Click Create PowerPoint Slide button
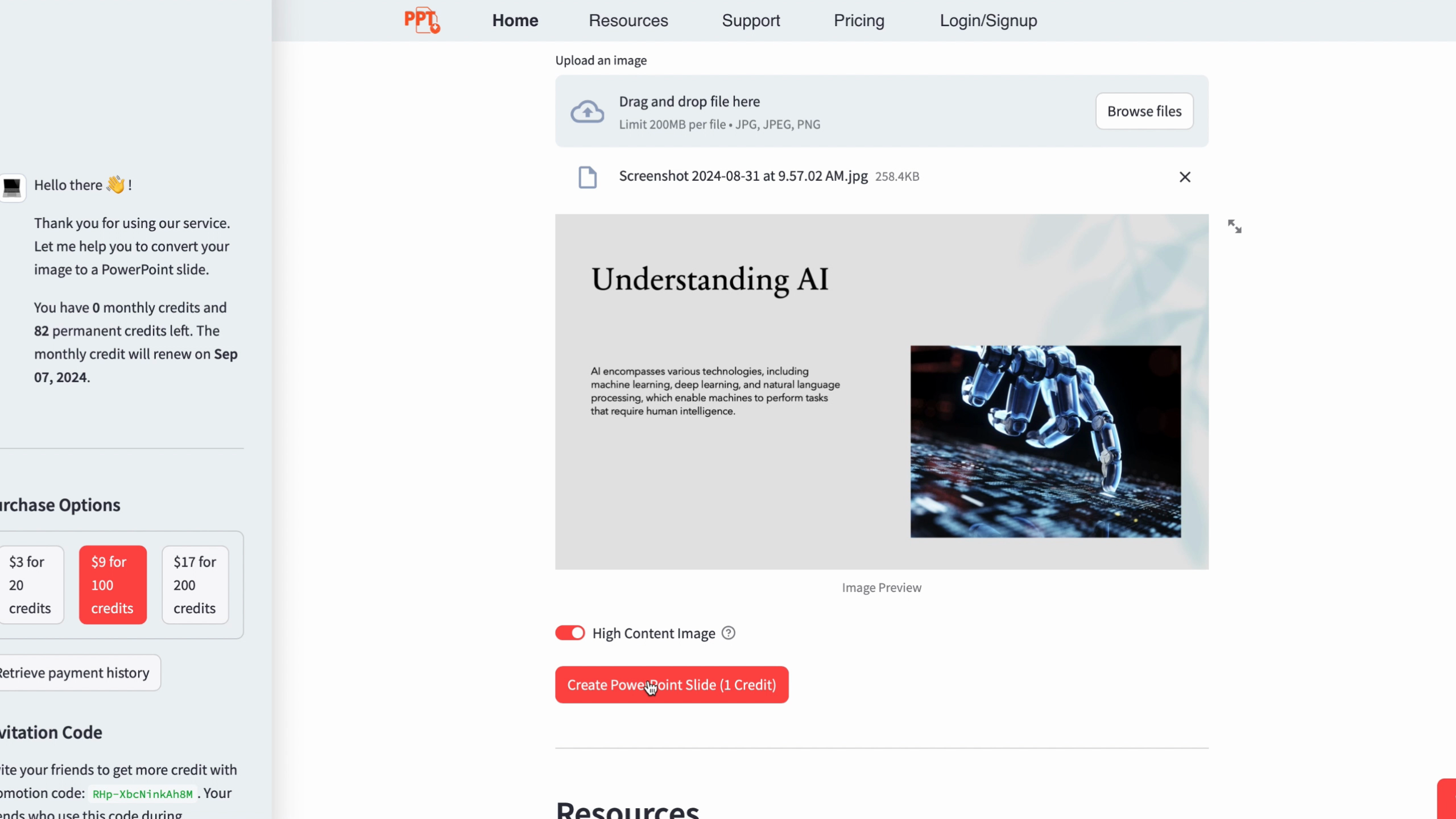1456x819 pixels. (x=672, y=685)
